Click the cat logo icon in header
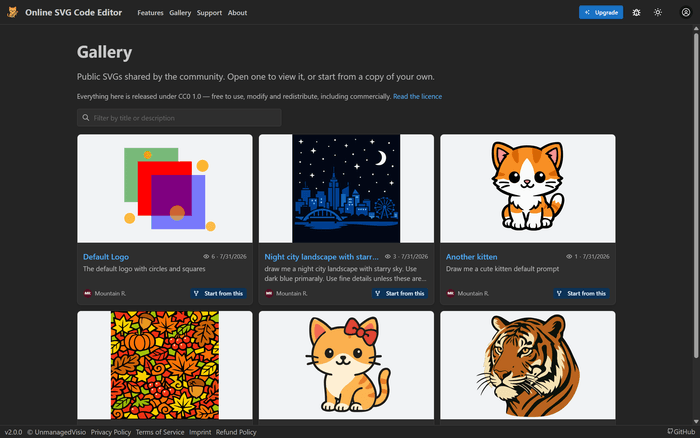 click(x=12, y=12)
